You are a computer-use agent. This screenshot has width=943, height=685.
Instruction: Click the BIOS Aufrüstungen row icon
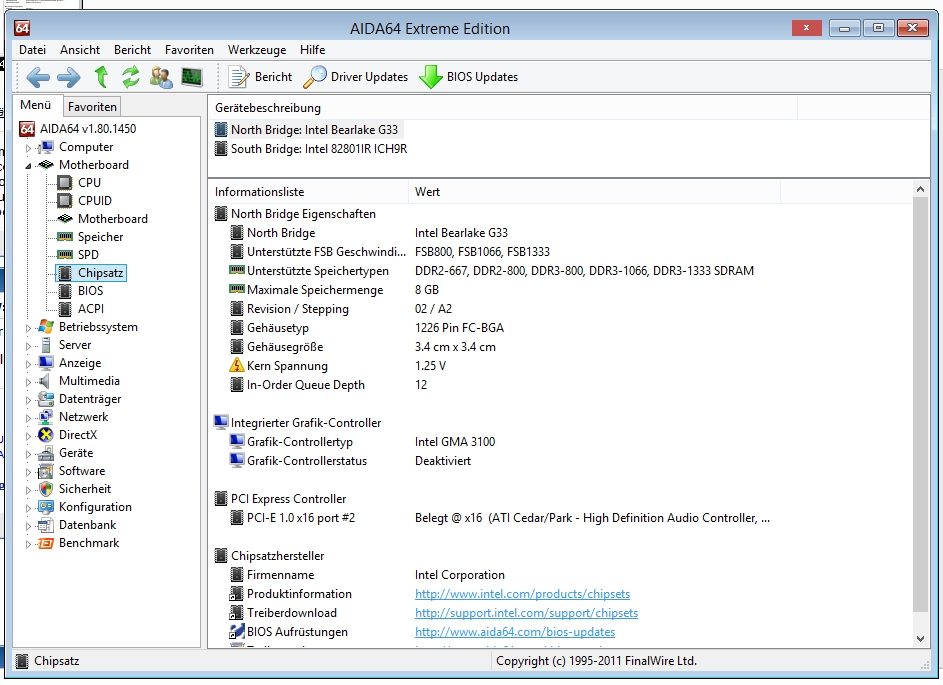[x=236, y=631]
